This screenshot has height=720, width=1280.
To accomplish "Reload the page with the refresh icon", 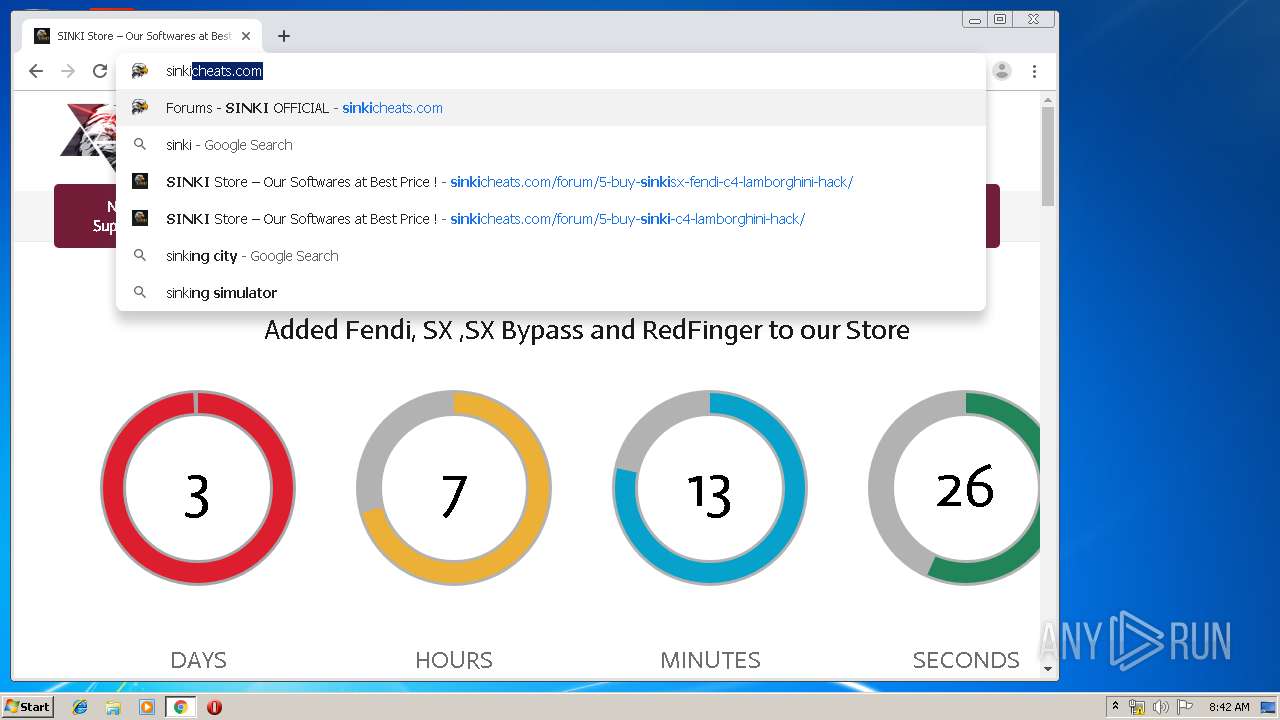I will pyautogui.click(x=100, y=71).
